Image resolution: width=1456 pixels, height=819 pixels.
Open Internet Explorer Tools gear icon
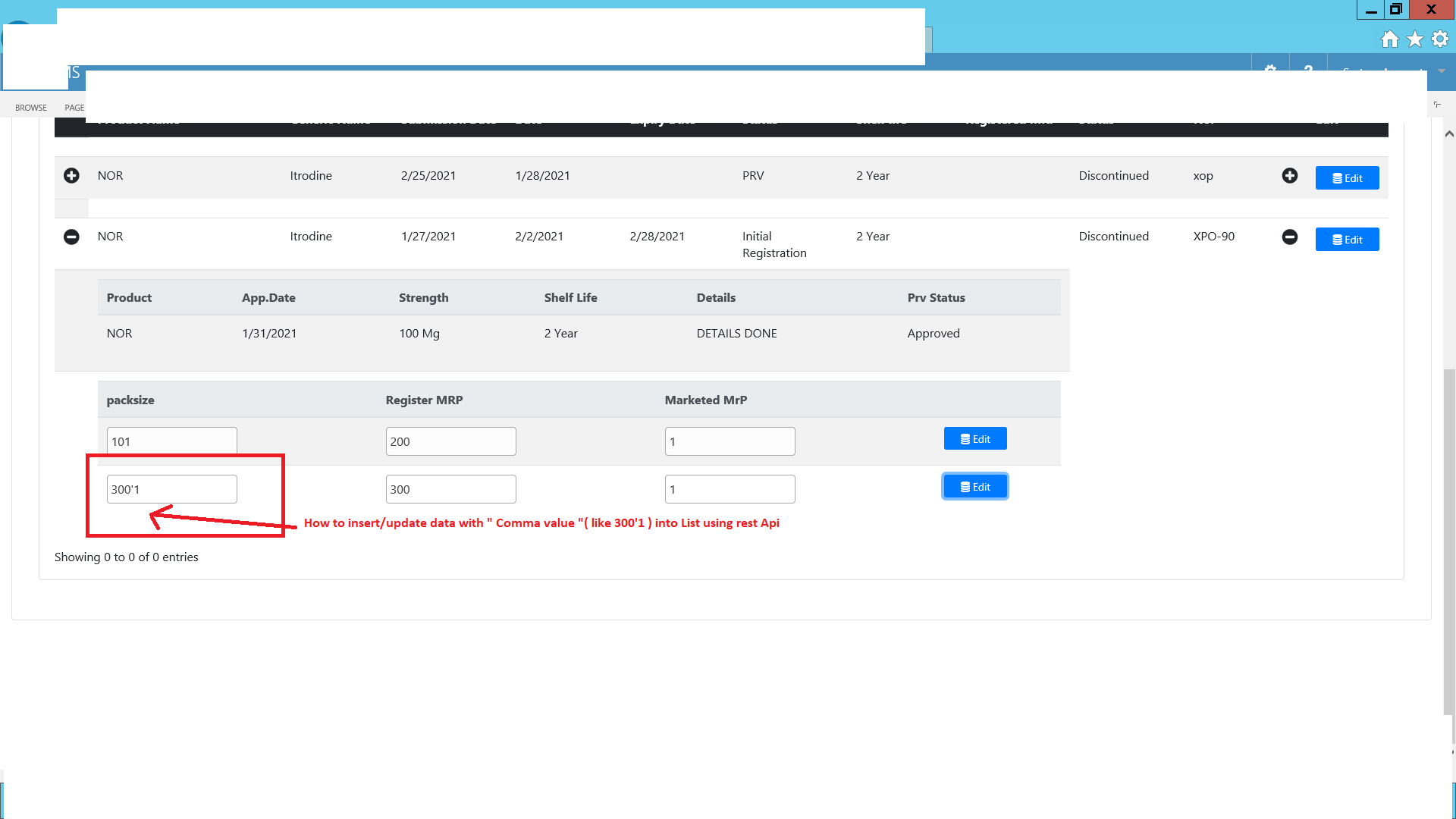point(1439,39)
